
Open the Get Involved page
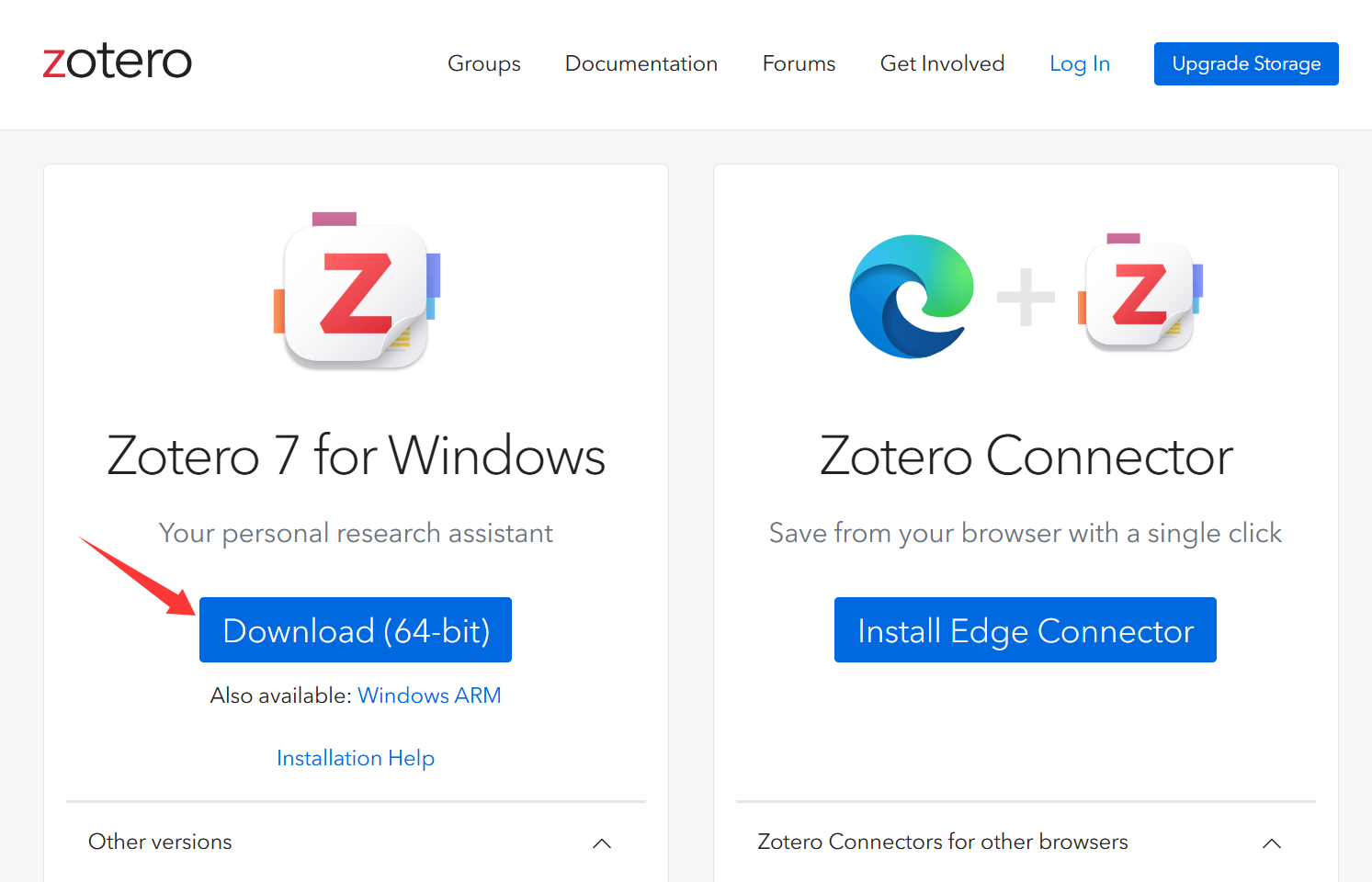pyautogui.click(x=942, y=63)
